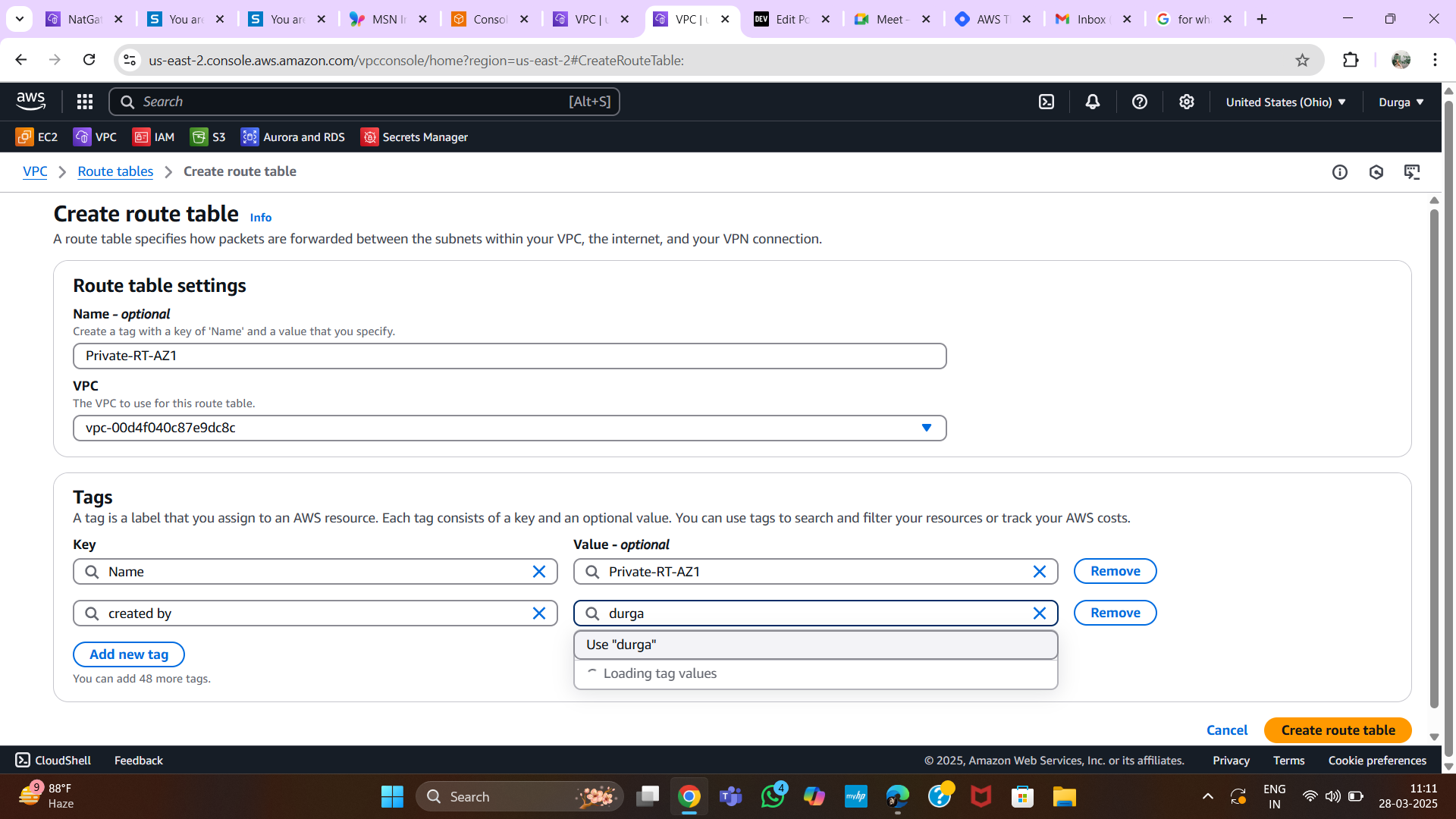1456x819 pixels.
Task: Open the Secrets Manager shortcut
Action: click(x=414, y=136)
